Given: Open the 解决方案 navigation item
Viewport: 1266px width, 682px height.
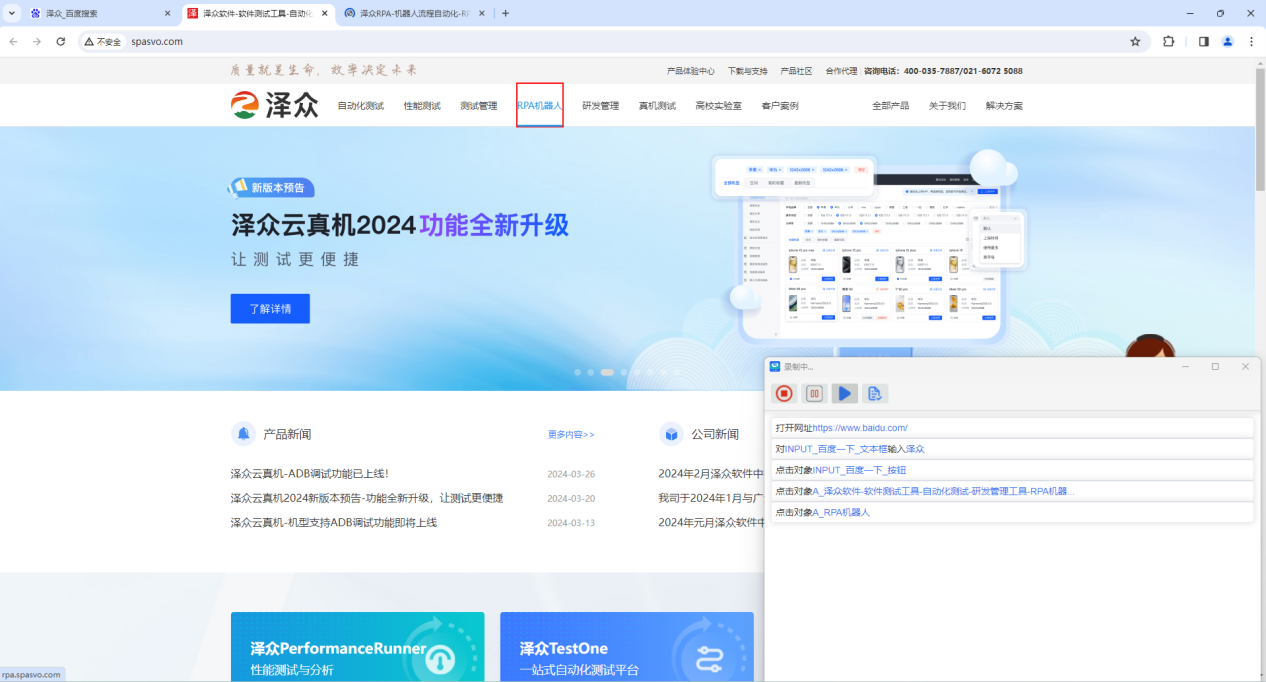Looking at the screenshot, I should [x=1005, y=106].
